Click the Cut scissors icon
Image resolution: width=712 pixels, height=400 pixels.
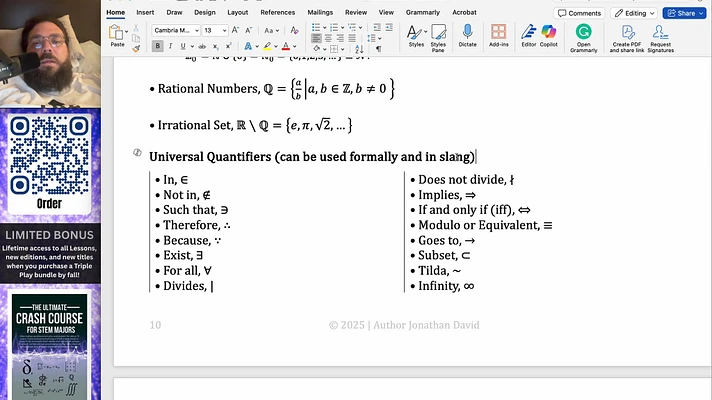pos(136,28)
